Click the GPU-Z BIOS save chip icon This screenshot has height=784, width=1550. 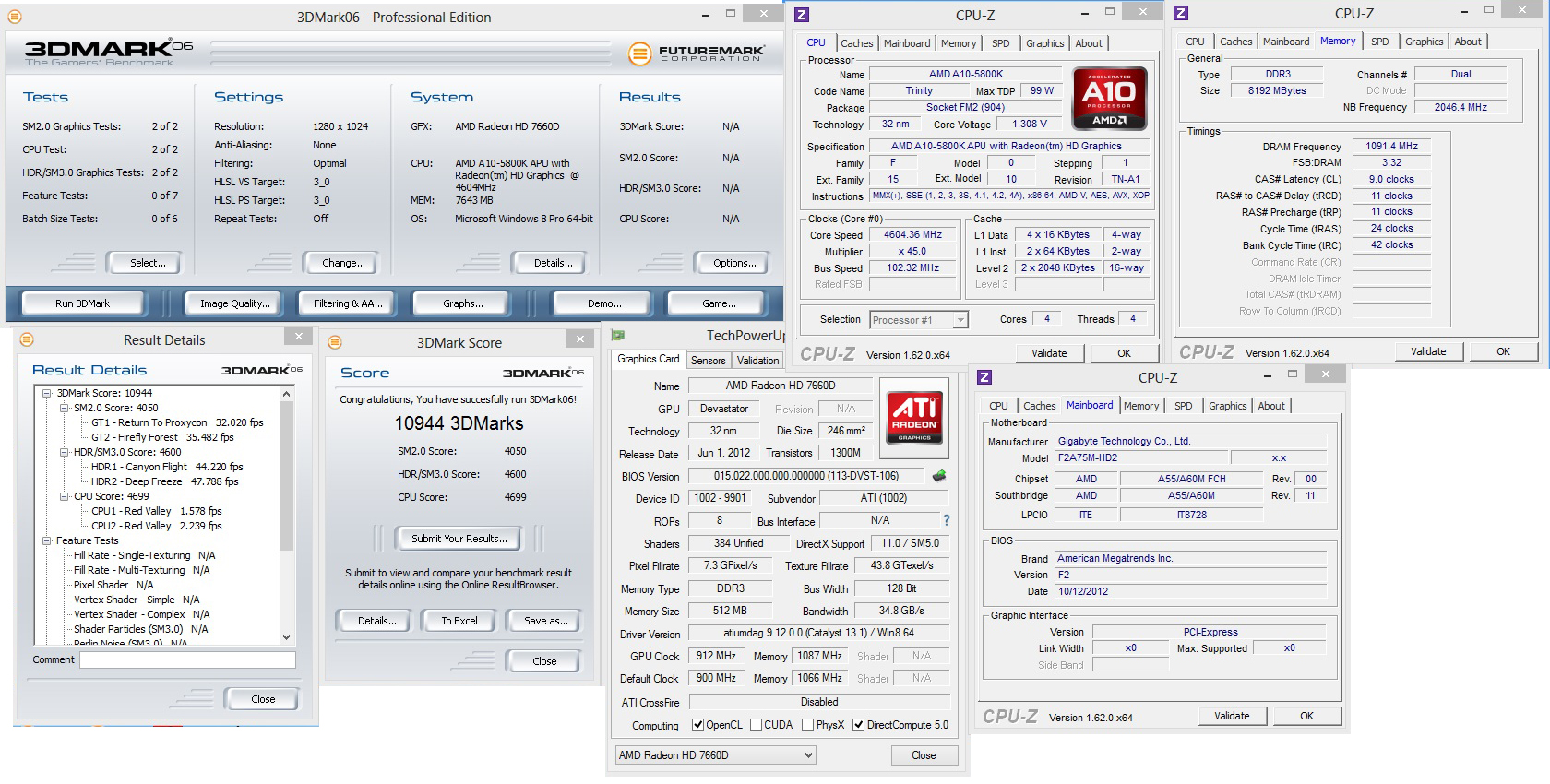[939, 476]
